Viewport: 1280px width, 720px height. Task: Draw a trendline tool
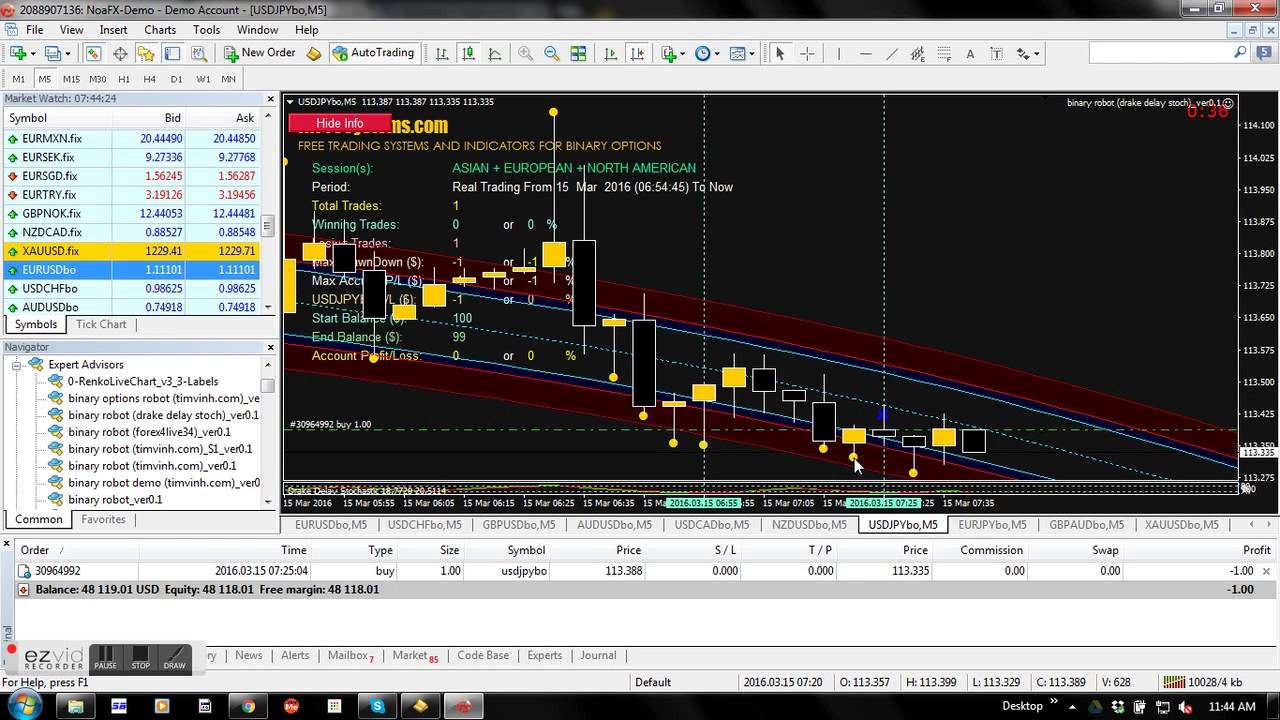coord(892,53)
